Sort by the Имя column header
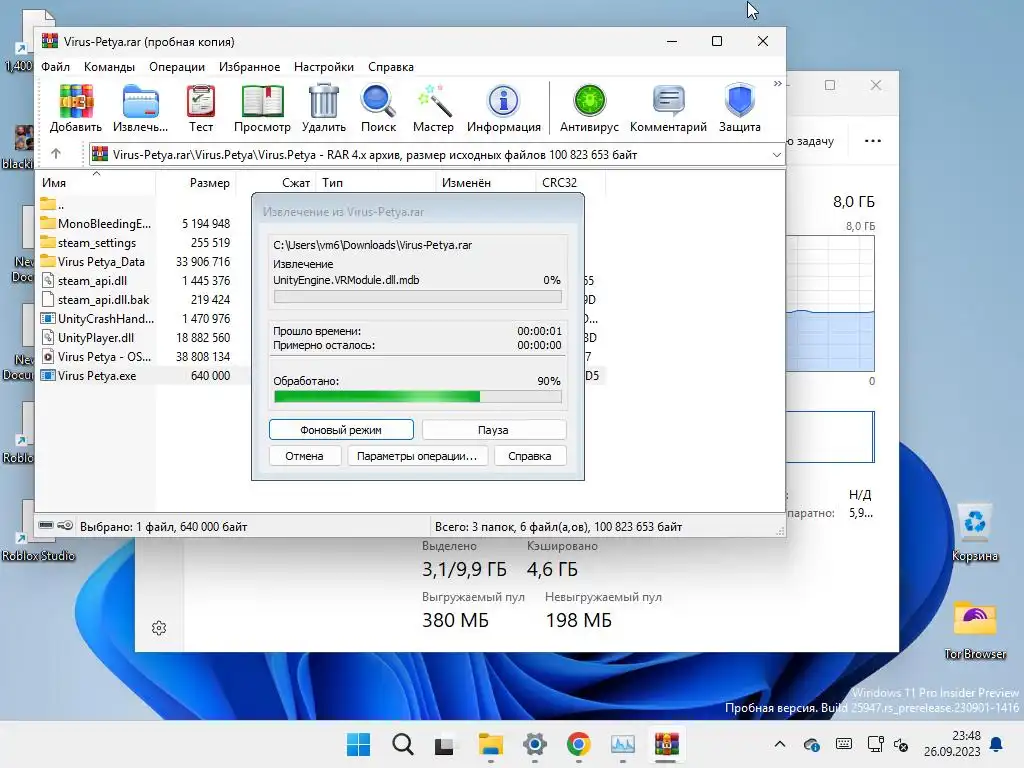 [96, 183]
